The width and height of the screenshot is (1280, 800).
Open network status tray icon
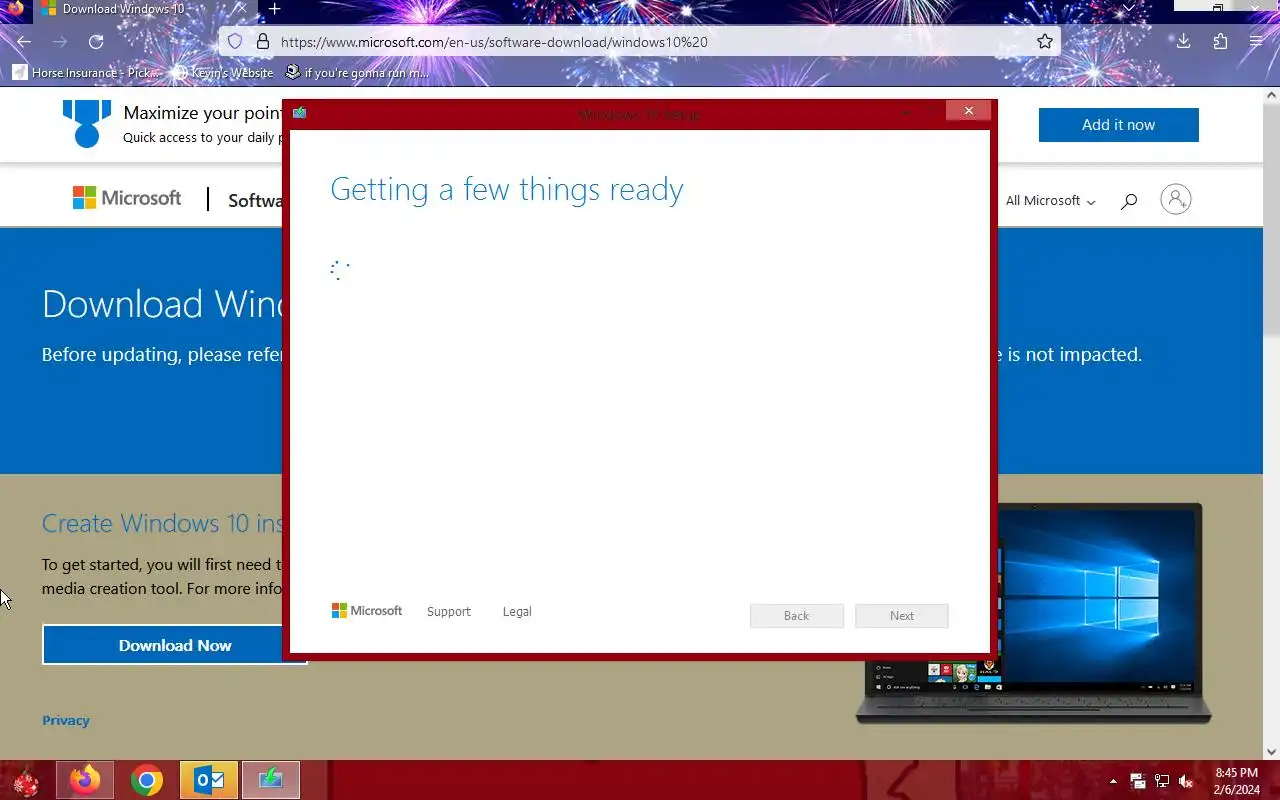click(1162, 781)
